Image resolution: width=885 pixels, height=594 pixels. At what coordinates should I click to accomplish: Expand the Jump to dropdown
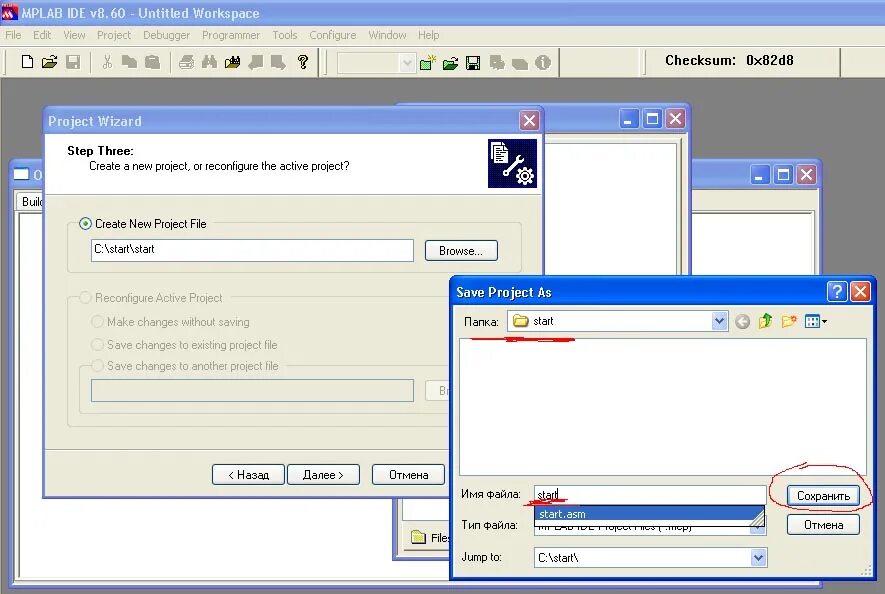758,558
